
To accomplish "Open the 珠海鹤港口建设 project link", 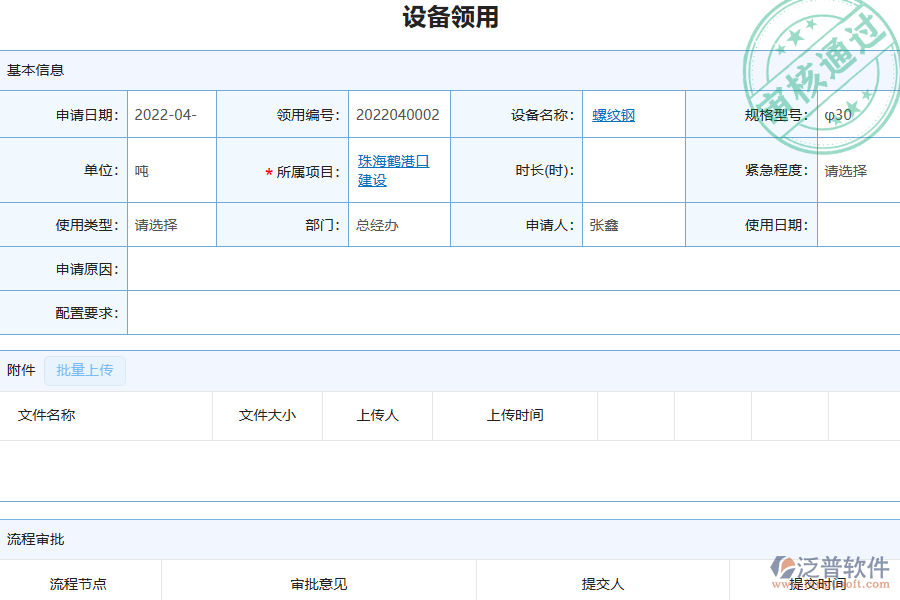I will click(390, 170).
